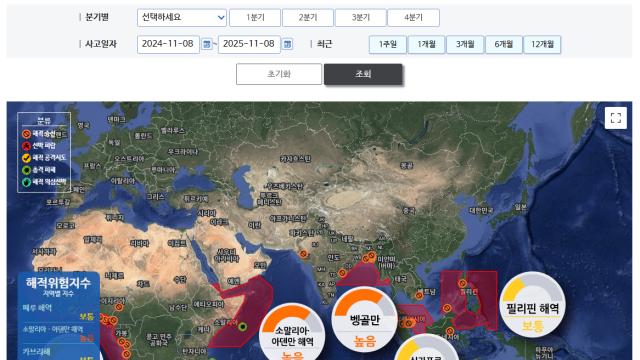The width and height of the screenshot is (640, 360).
Task: Click the 해적습격 legend icon
Action: tap(27, 134)
